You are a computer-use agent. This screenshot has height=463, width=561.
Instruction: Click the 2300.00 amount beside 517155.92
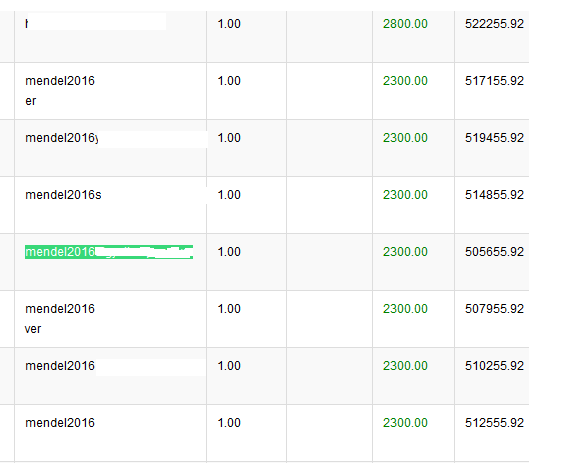tap(405, 81)
